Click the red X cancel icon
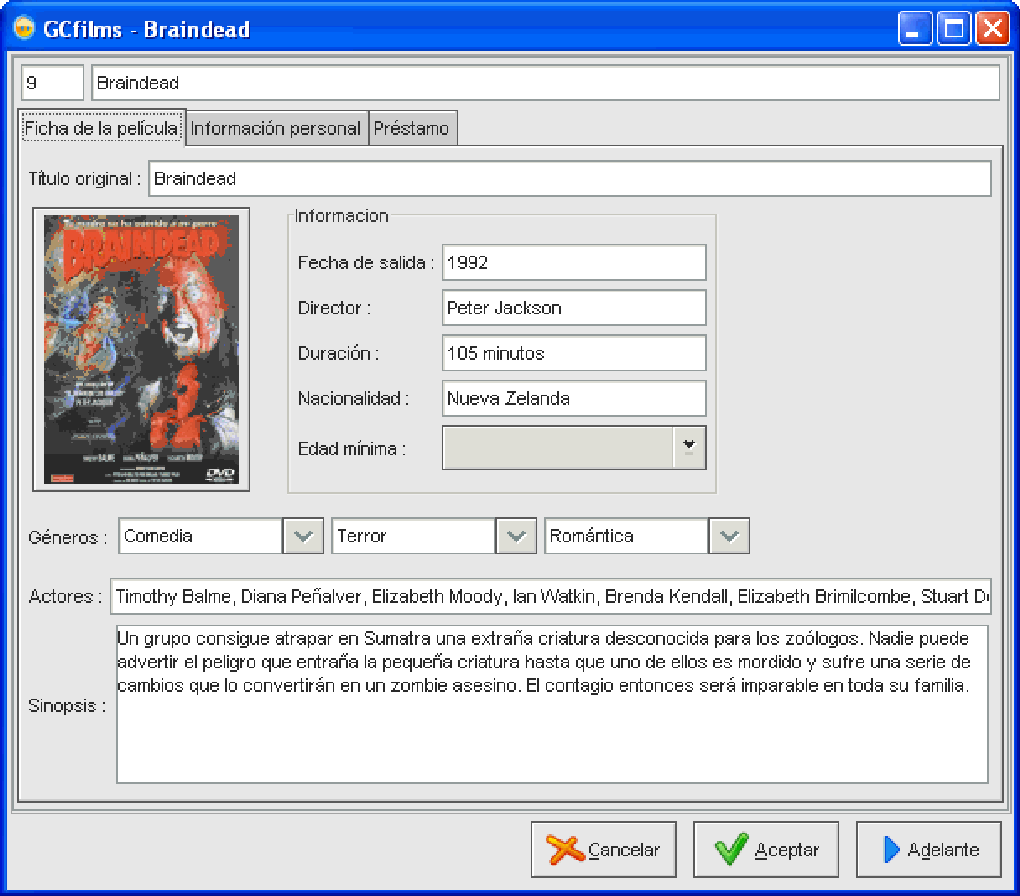 coord(562,849)
